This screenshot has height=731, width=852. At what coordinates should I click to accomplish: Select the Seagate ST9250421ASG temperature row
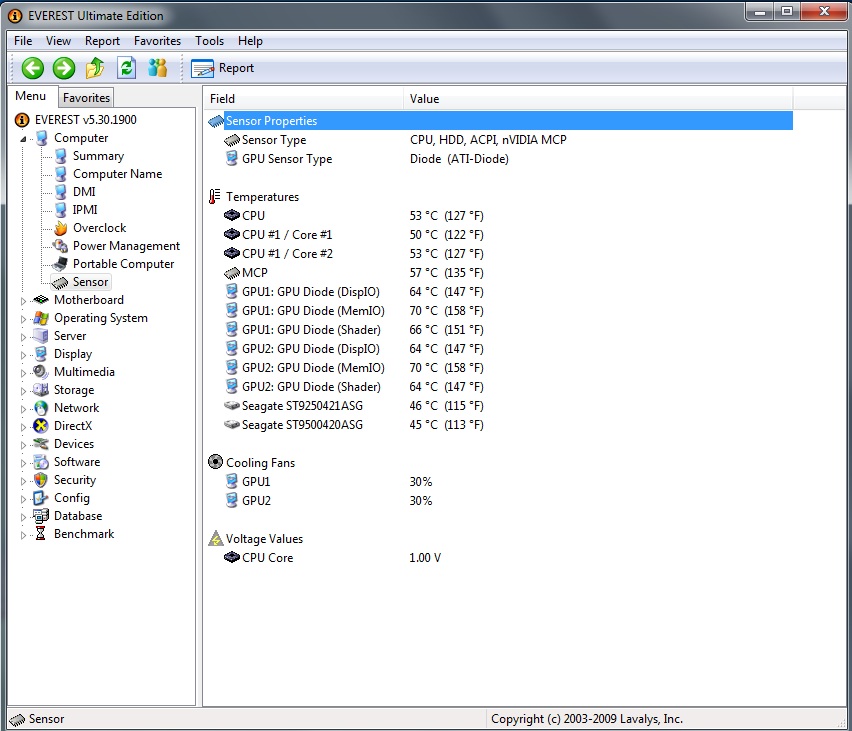(x=500, y=406)
